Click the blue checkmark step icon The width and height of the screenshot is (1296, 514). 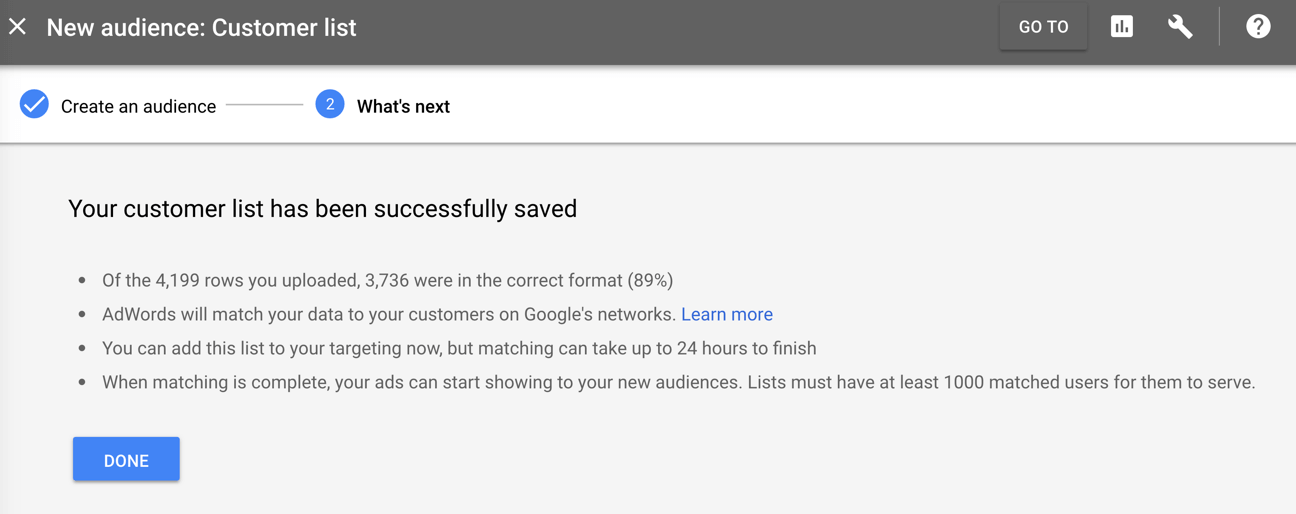pos(34,105)
